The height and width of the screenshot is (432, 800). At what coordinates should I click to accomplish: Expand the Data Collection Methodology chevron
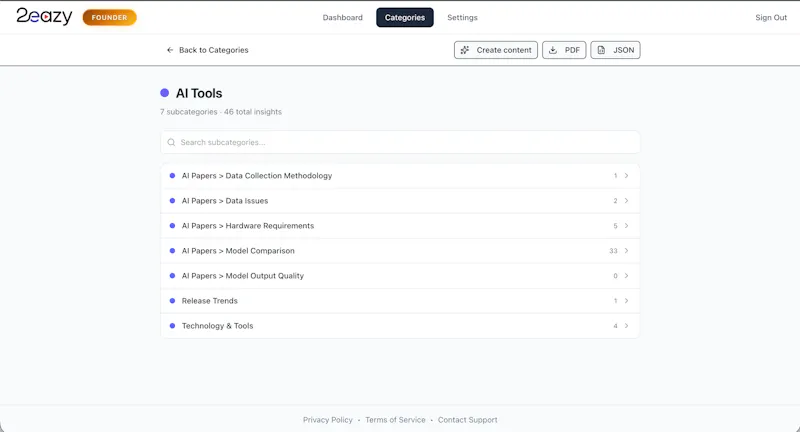pos(627,175)
